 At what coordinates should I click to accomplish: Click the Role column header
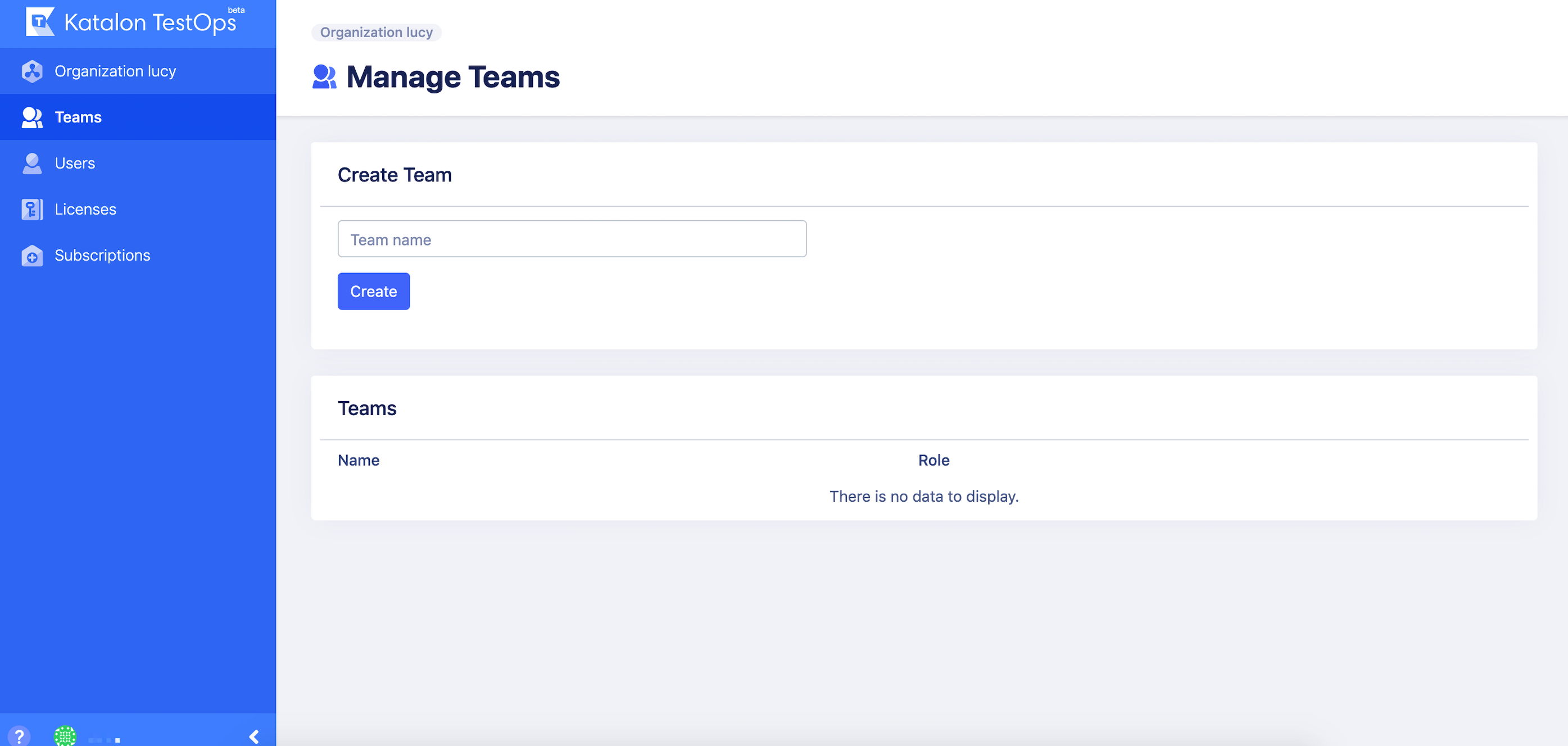pos(933,461)
